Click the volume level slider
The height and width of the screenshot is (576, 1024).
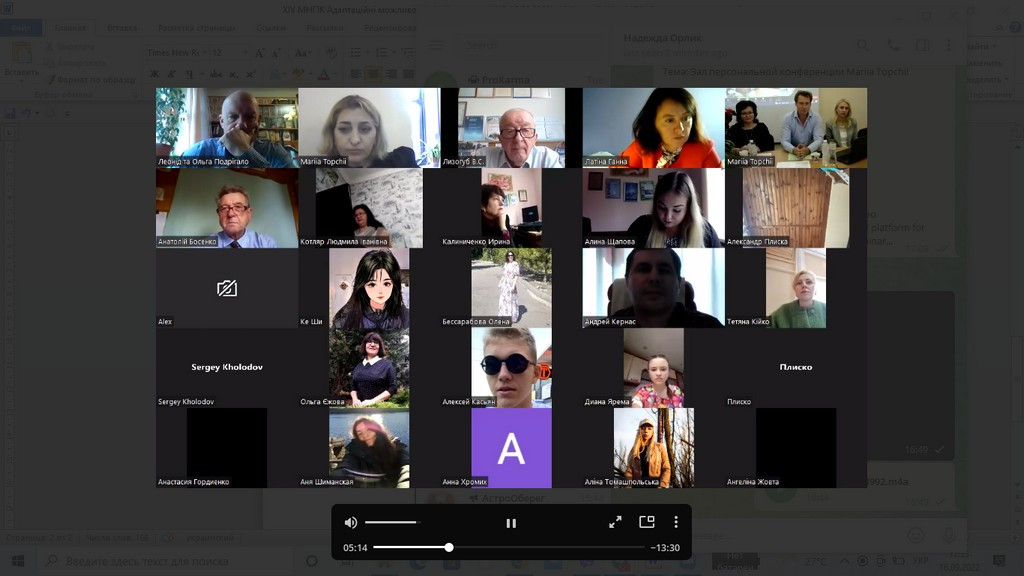tap(391, 522)
